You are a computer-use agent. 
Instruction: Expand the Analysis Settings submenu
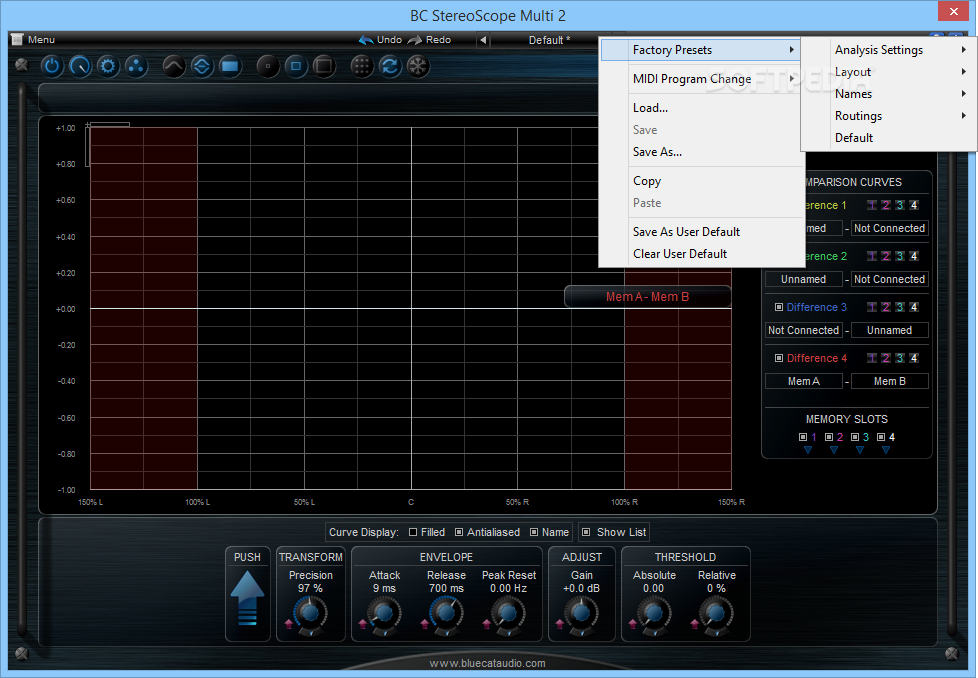[x=889, y=50]
